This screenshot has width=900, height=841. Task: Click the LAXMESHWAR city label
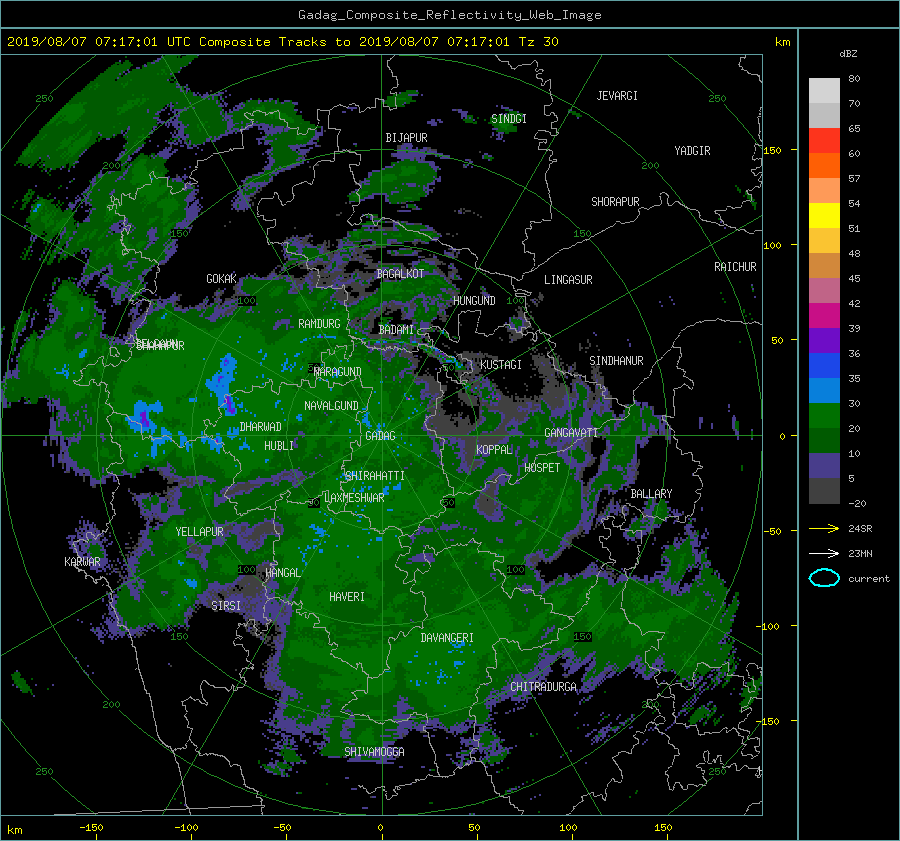click(x=354, y=498)
